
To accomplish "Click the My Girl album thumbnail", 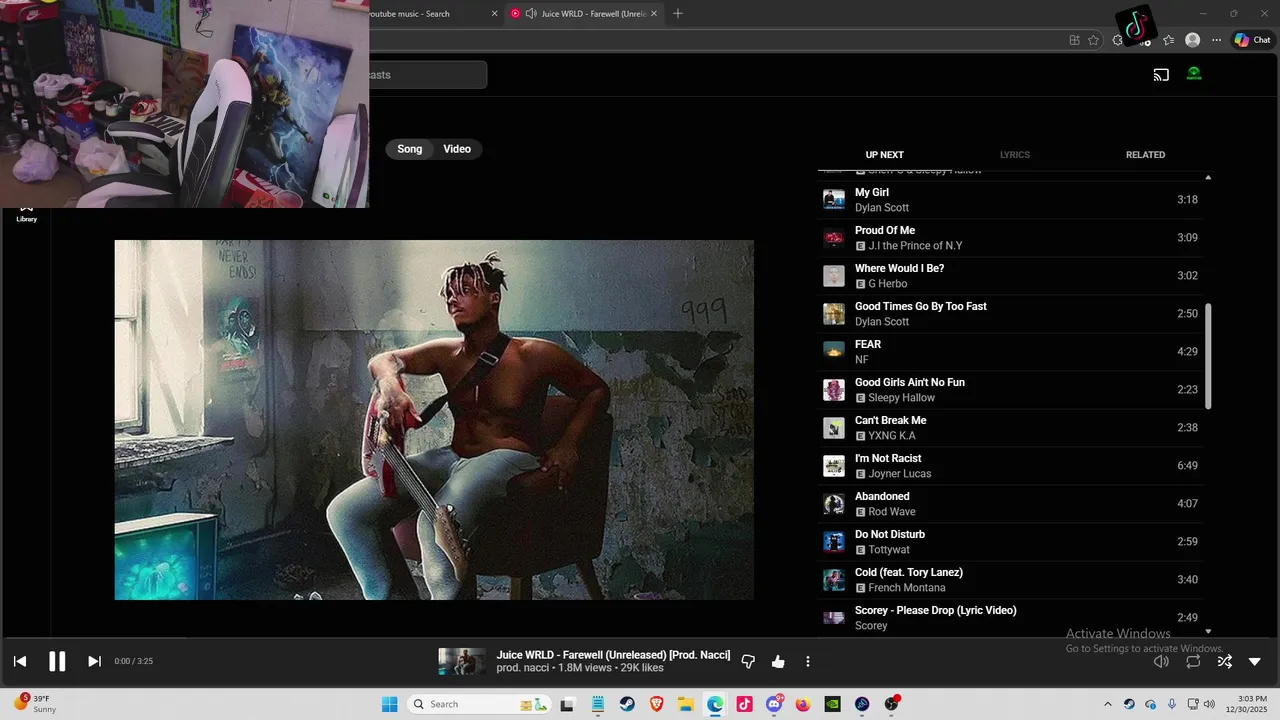I will tap(834, 200).
